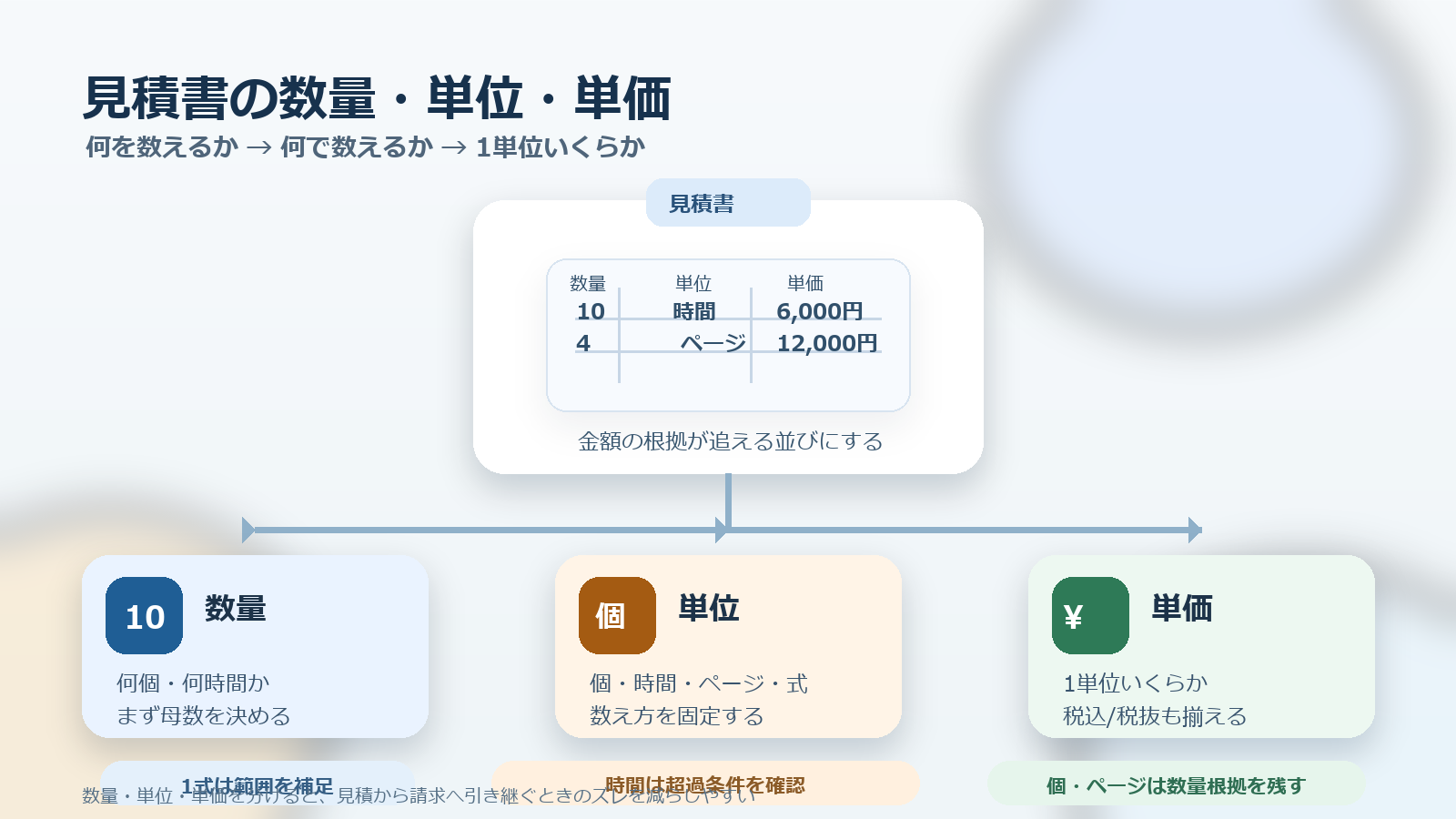Click the ページ unit cell
The height and width of the screenshot is (819, 1456).
point(713,343)
